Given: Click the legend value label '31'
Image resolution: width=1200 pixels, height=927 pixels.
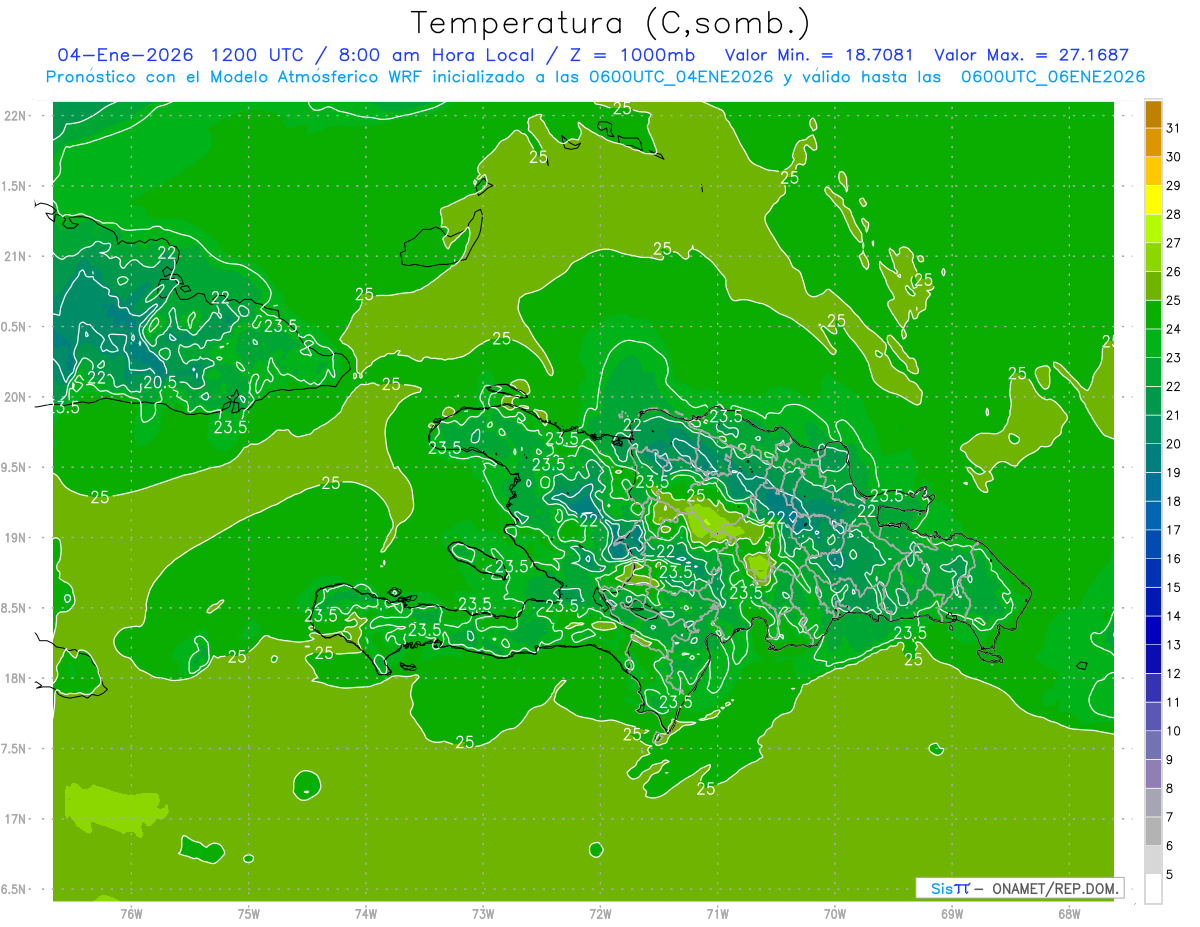Looking at the screenshot, I should click(1173, 127).
